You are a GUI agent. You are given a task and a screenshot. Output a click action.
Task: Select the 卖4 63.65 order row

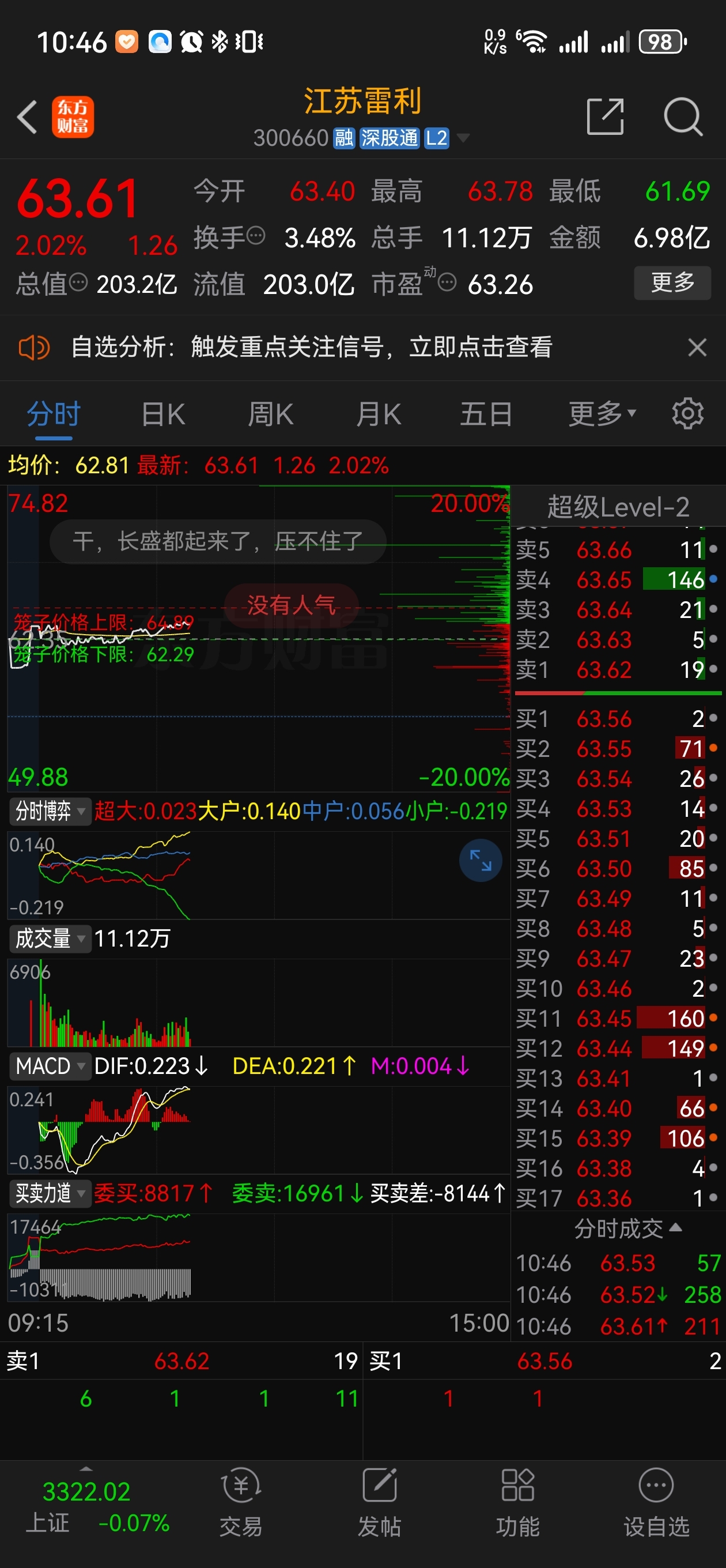618,579
